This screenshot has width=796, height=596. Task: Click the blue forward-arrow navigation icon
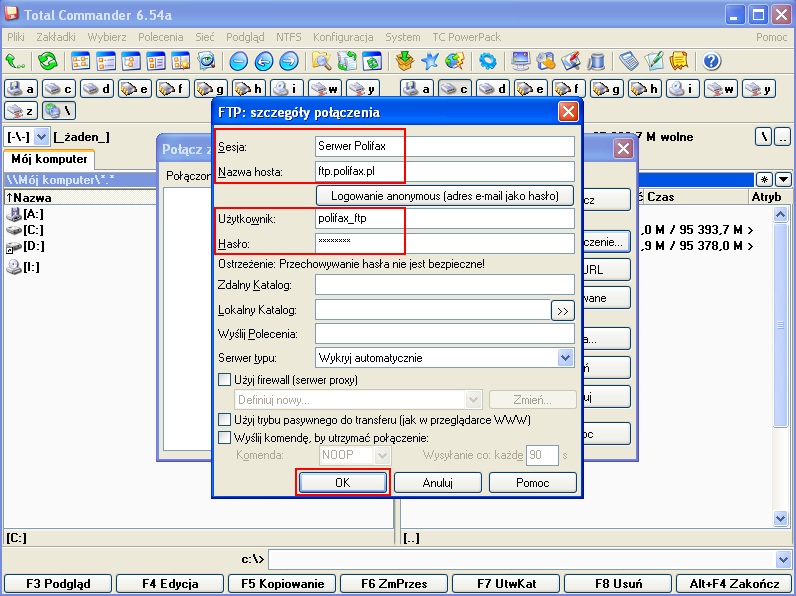coord(289,61)
